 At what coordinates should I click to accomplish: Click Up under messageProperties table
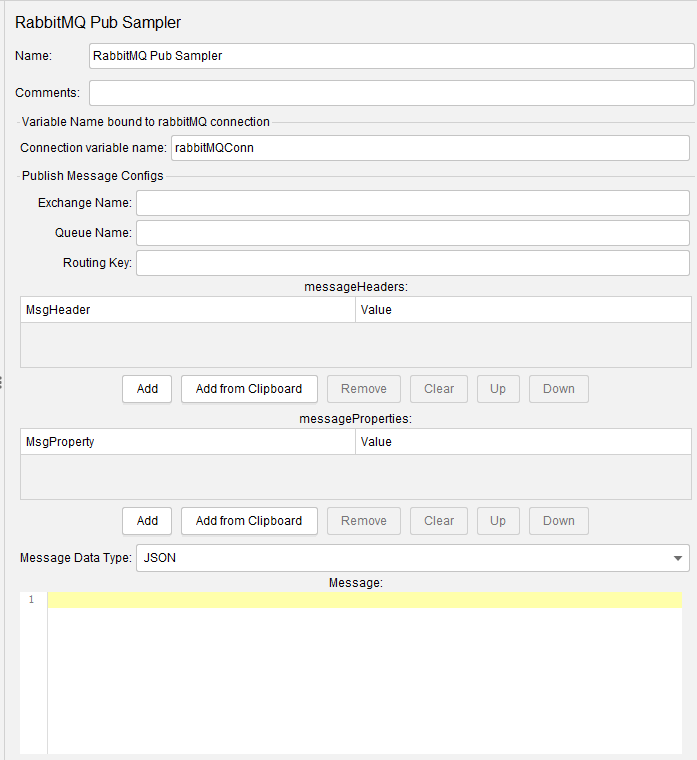pos(498,521)
